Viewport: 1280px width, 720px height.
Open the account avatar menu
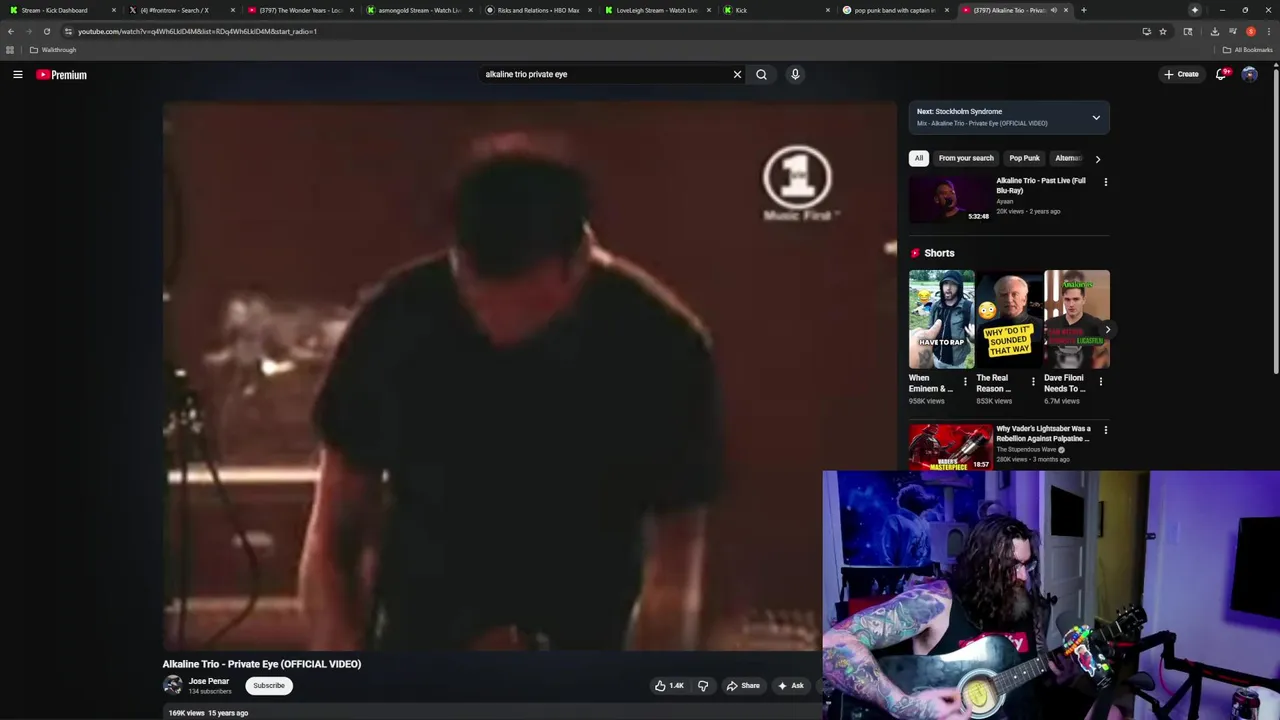(x=1249, y=74)
